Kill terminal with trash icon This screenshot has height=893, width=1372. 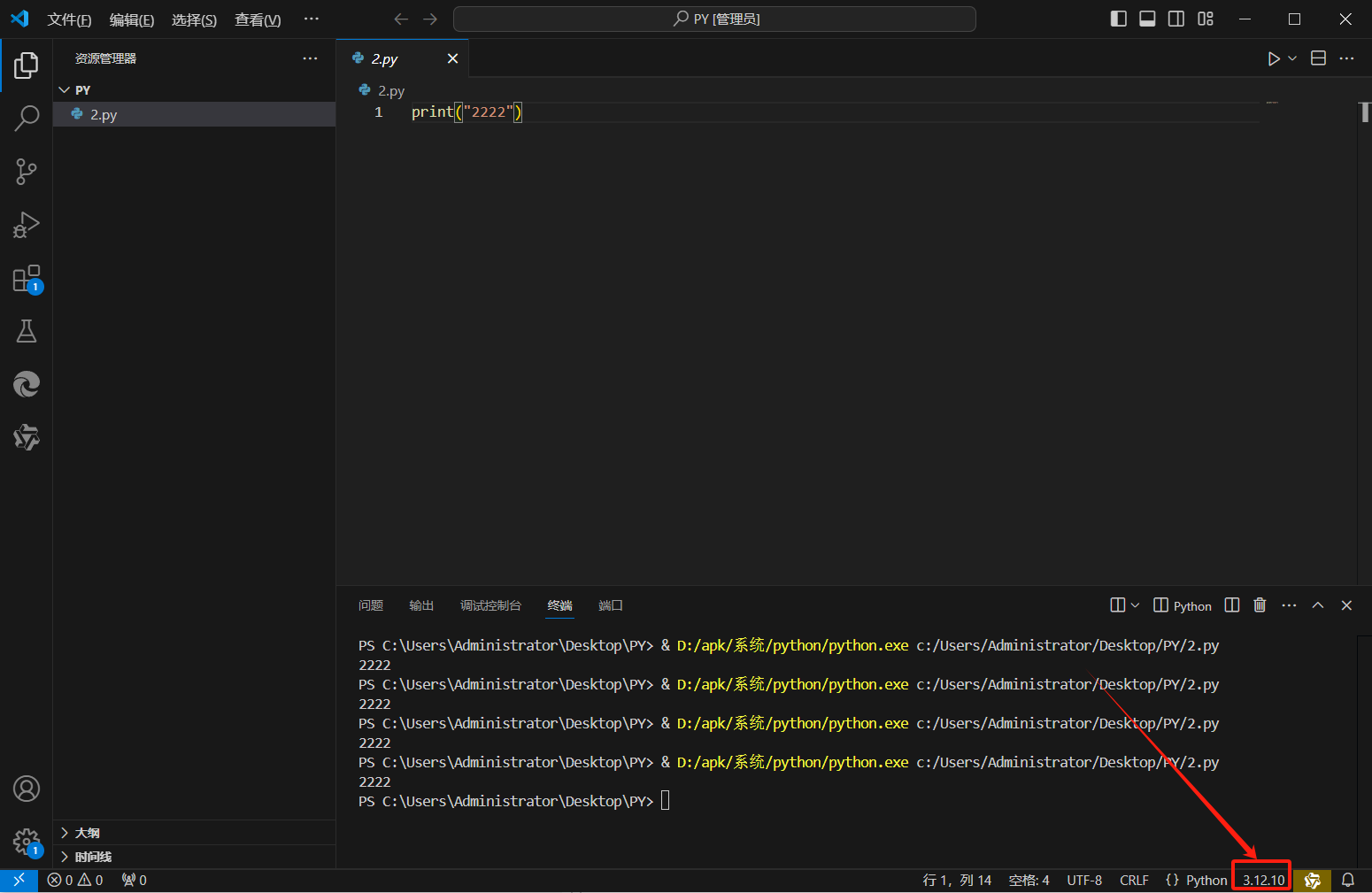[1260, 605]
